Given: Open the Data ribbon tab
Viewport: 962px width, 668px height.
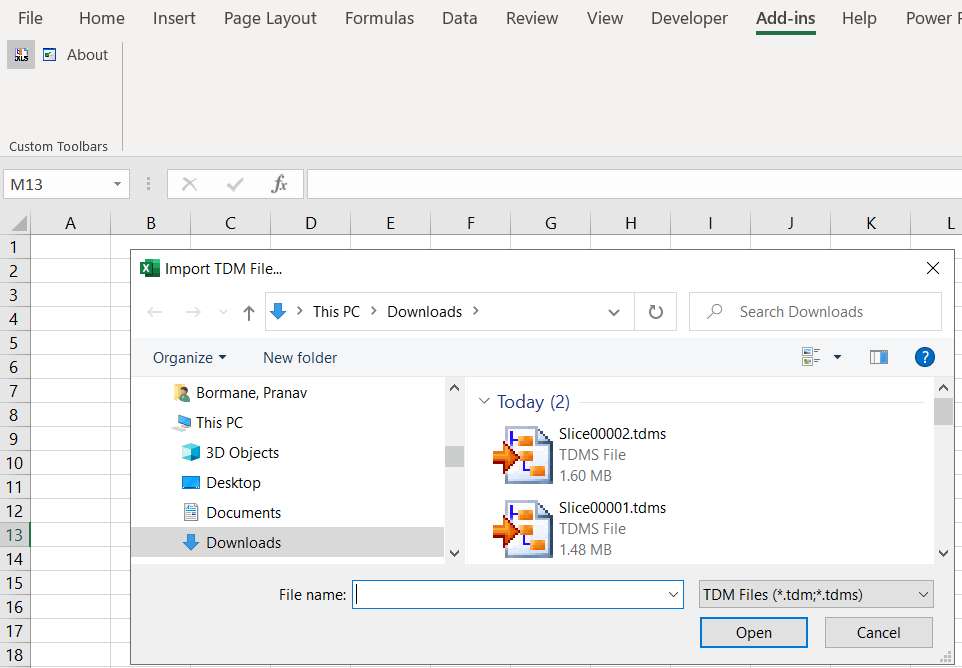Looking at the screenshot, I should (460, 18).
